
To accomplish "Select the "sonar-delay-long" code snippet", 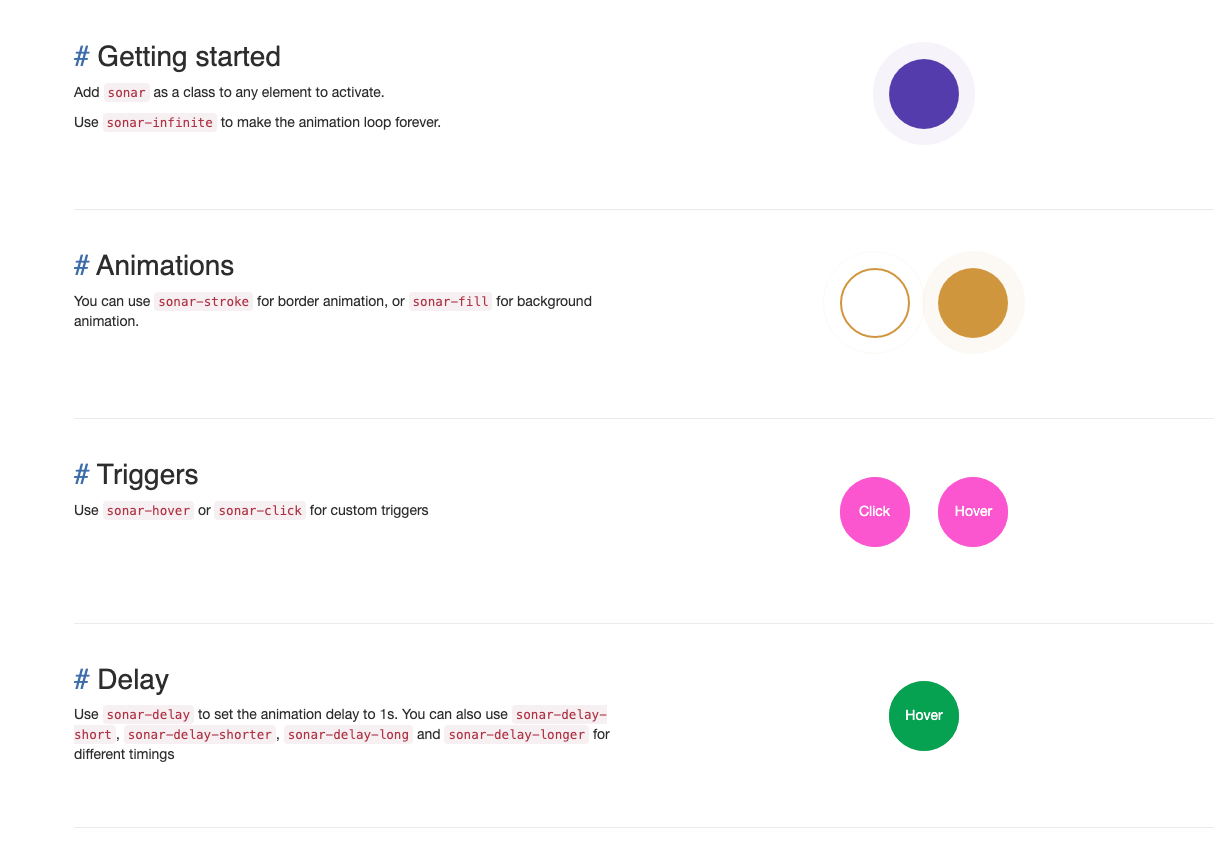I will (348, 734).
